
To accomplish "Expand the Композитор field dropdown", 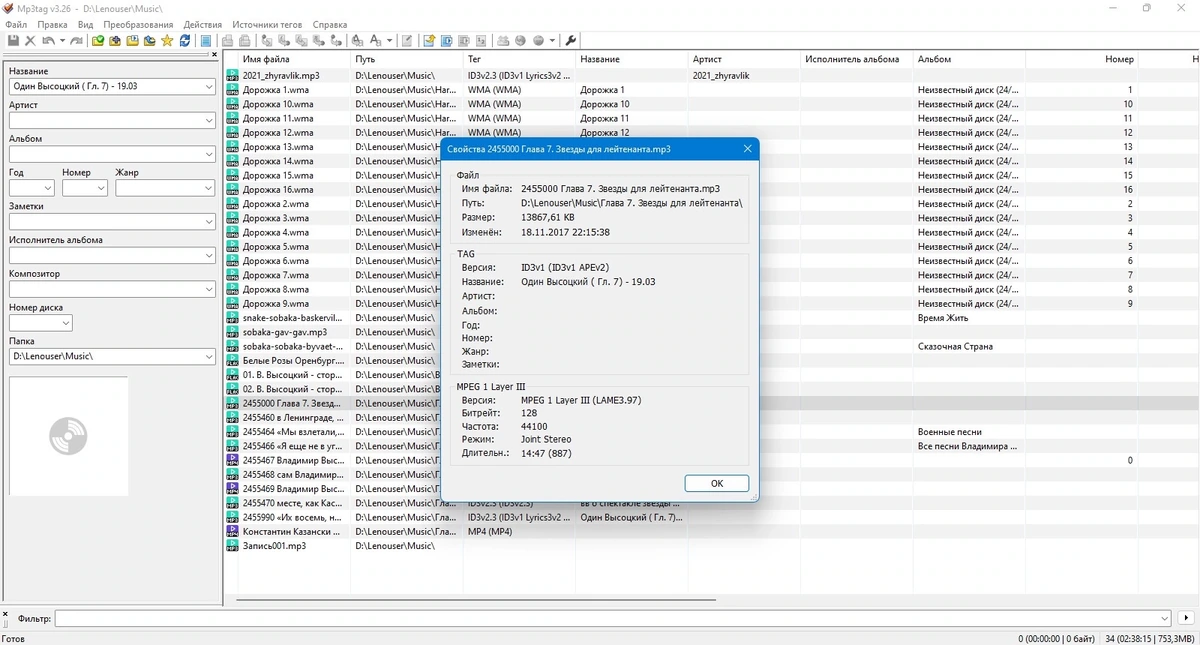I will click(208, 289).
